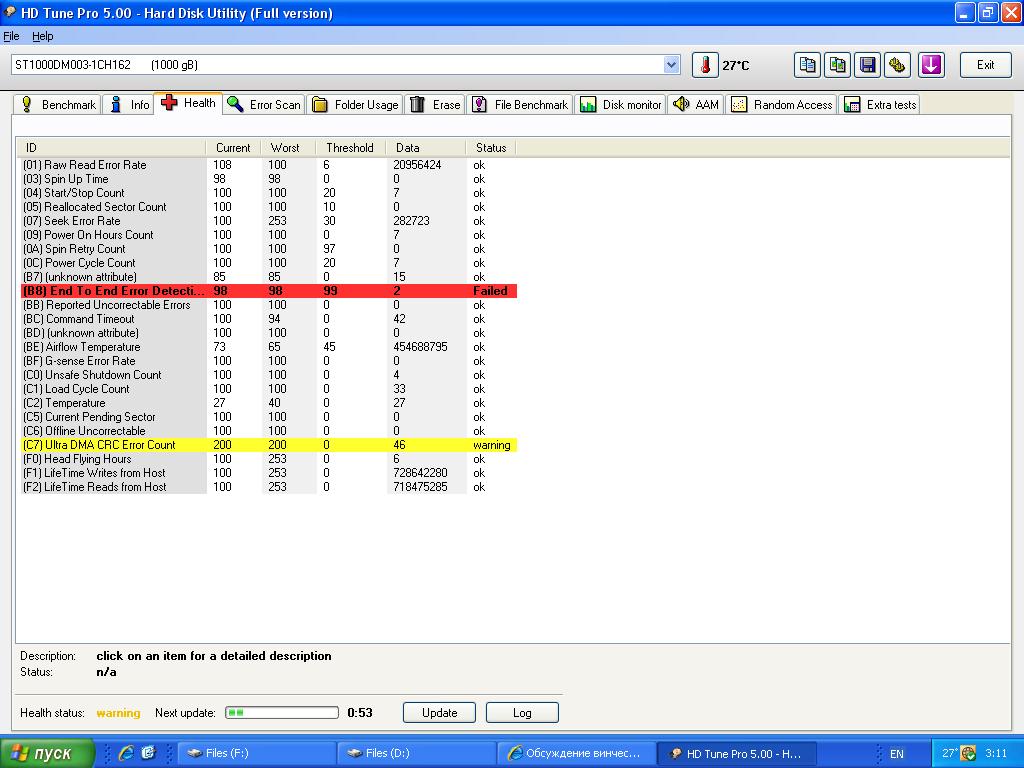1024x768 pixels.
Task: Open the Error Scan tab
Action: click(x=264, y=104)
